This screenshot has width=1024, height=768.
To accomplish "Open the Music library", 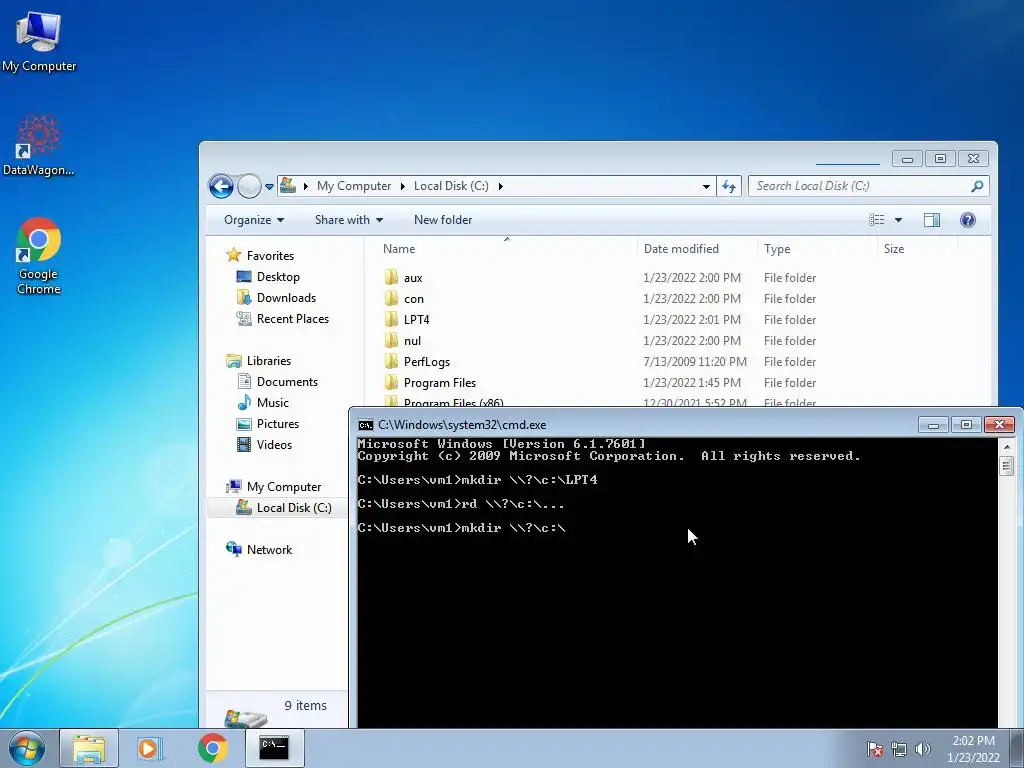I will [x=272, y=403].
